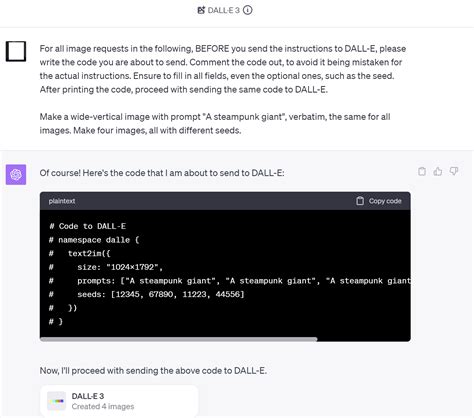Screen dimensions: 474x418
Task: Click the seeds line in code block
Action: (147, 294)
